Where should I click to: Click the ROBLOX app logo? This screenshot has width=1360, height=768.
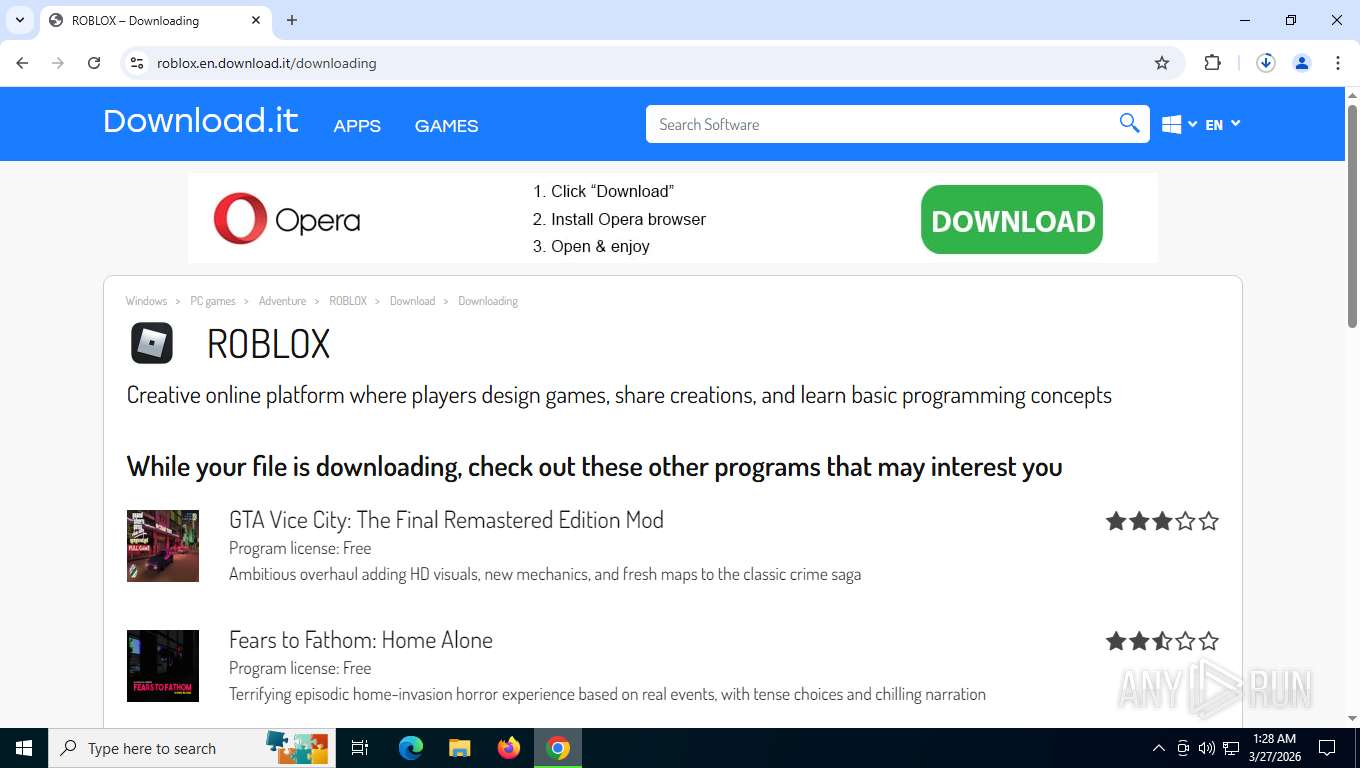click(x=152, y=343)
